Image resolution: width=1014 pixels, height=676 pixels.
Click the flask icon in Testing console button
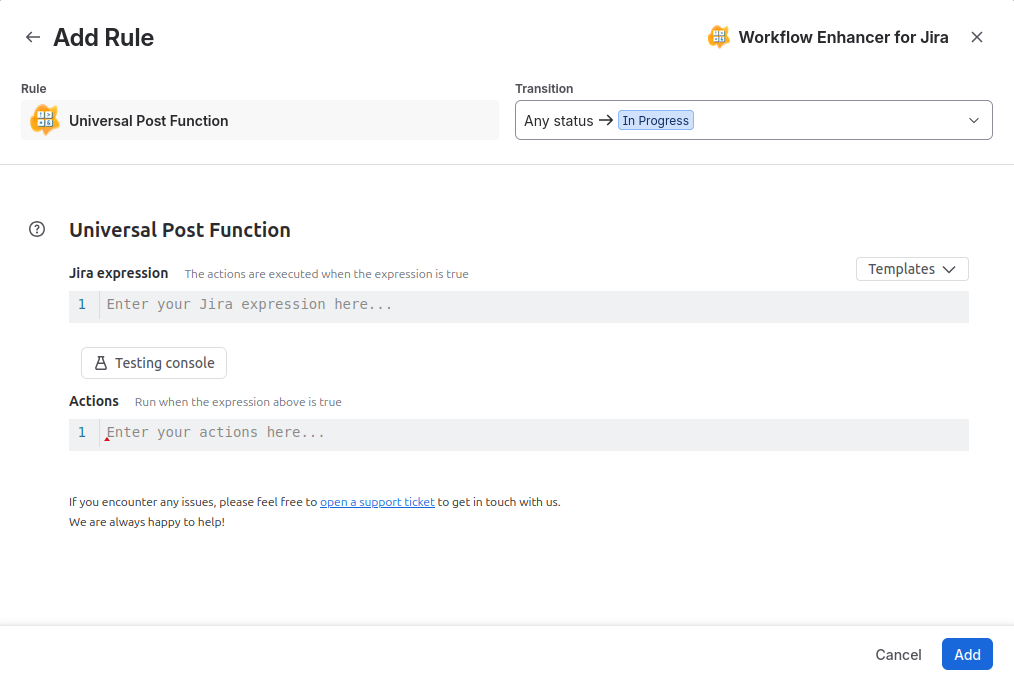[x=101, y=363]
